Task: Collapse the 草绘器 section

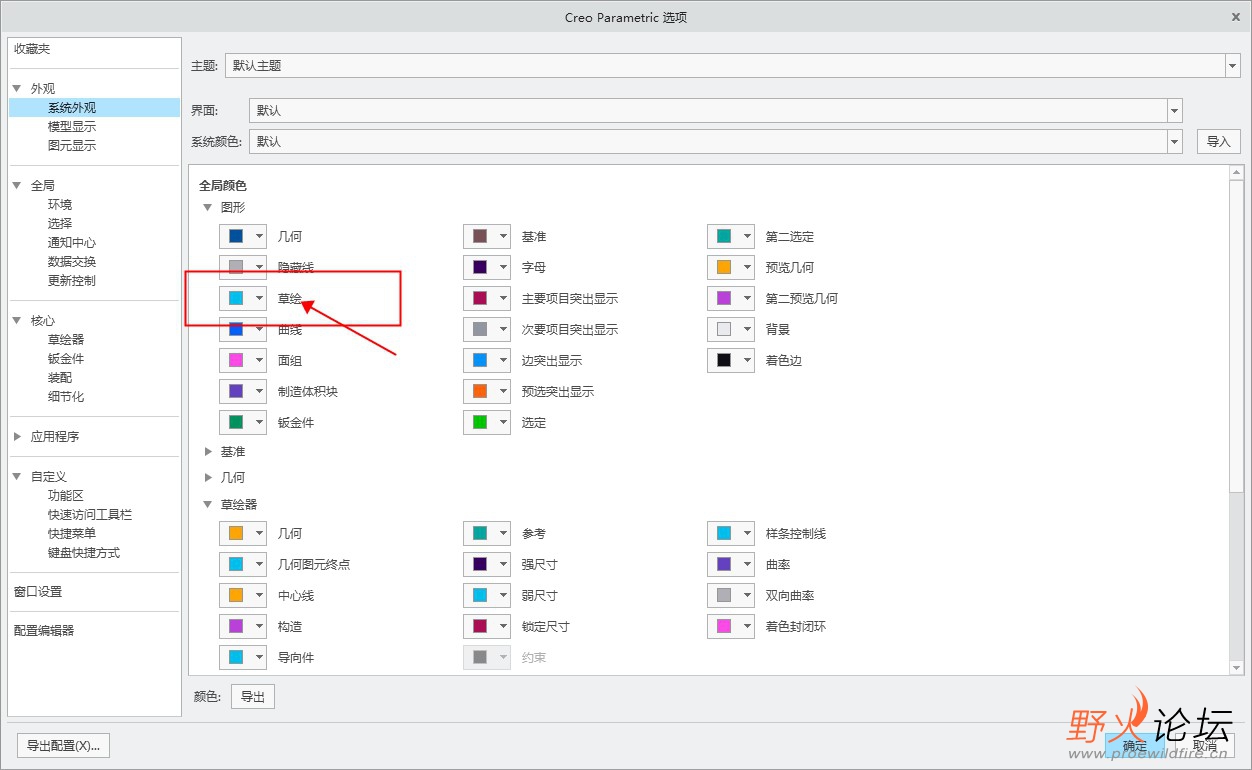Action: (x=208, y=504)
